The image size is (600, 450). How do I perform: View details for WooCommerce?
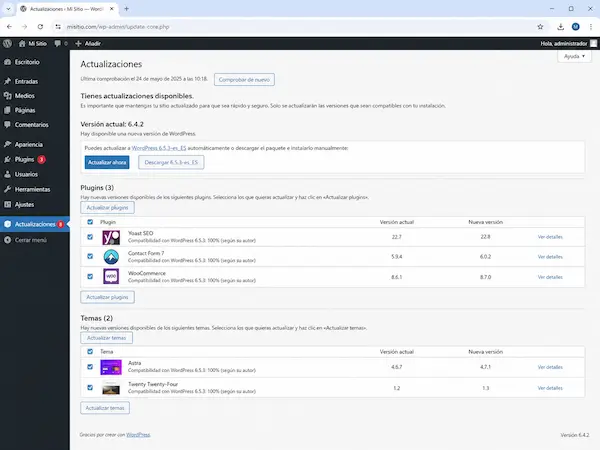click(x=550, y=277)
